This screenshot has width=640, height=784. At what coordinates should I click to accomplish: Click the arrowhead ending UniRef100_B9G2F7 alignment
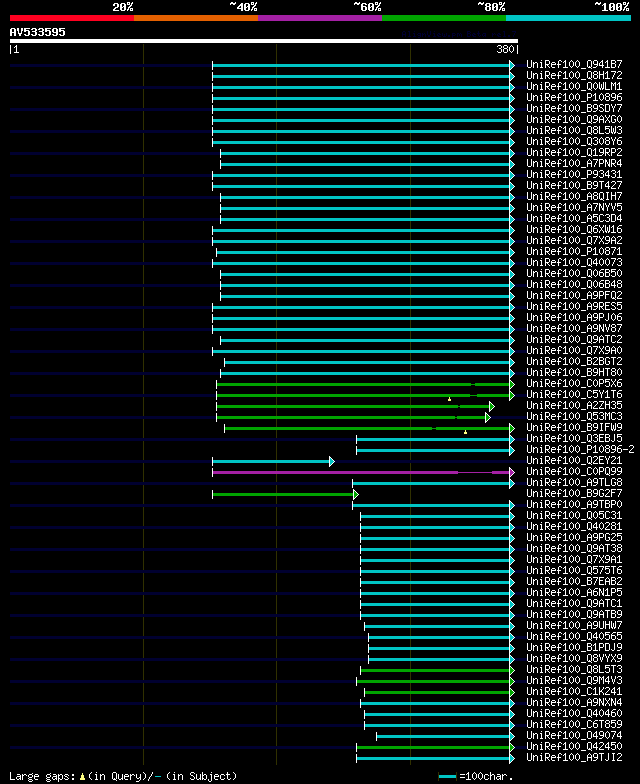(x=356, y=494)
